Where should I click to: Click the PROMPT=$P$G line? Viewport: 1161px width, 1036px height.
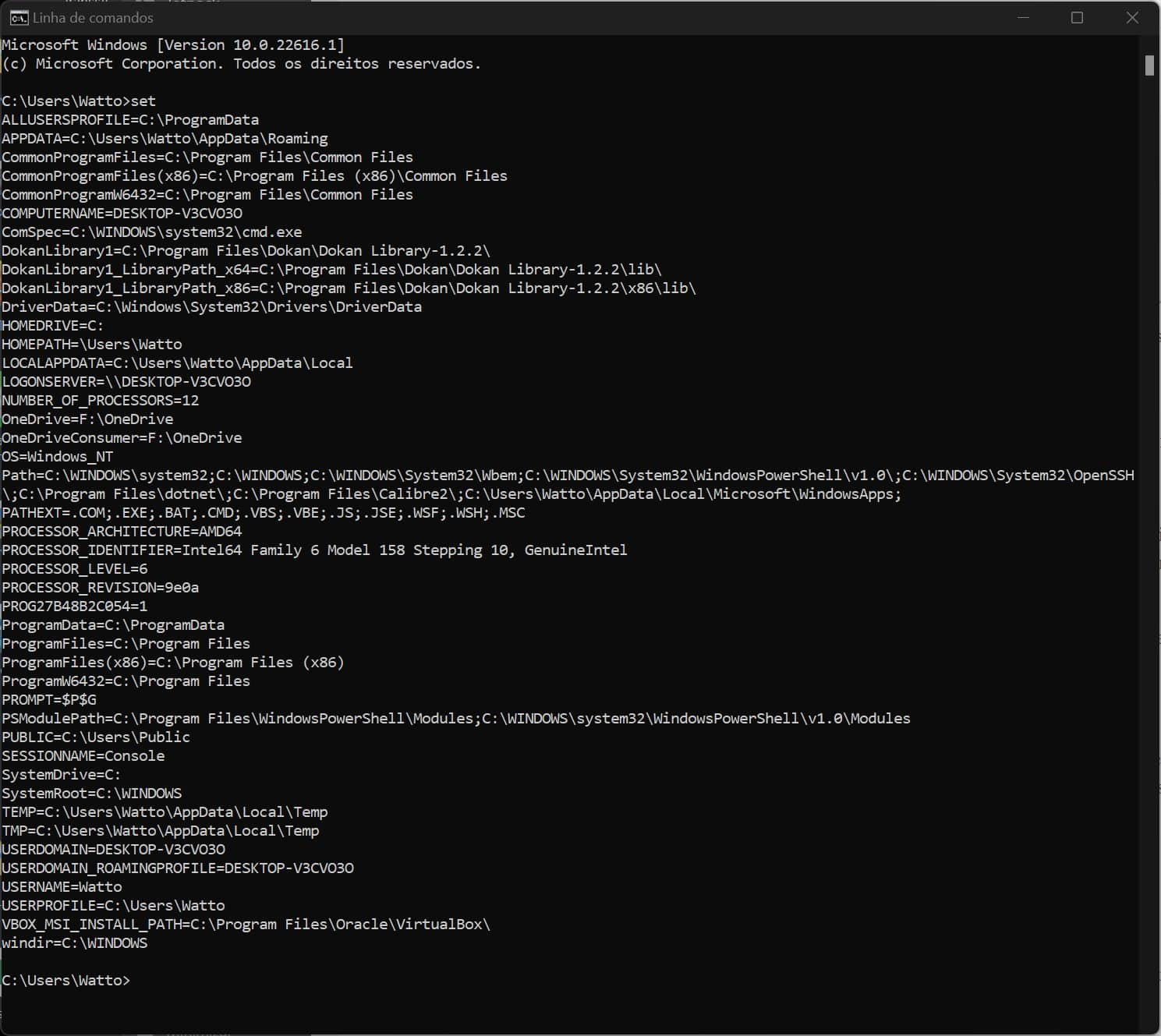pos(49,699)
